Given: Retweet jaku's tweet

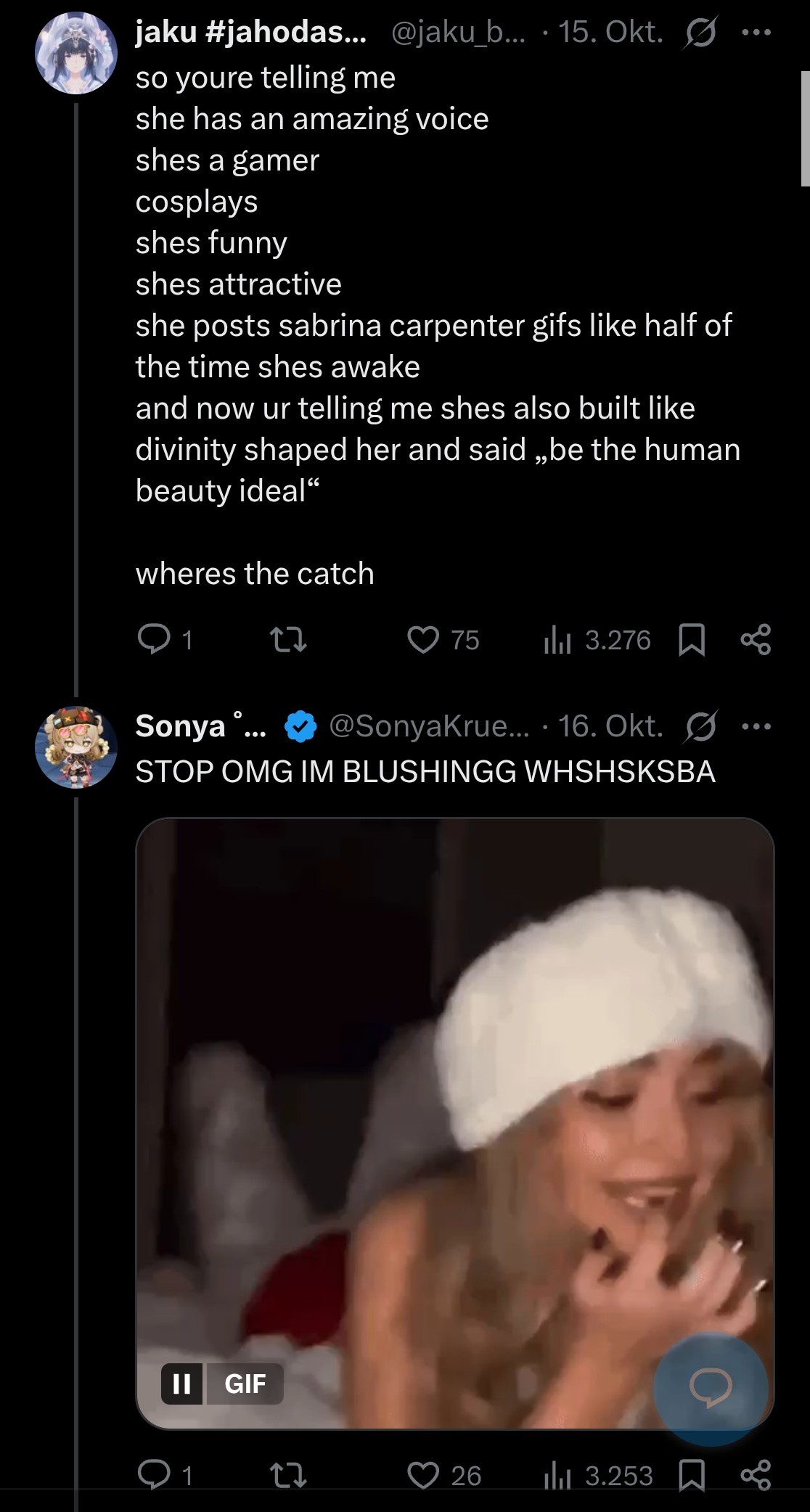Looking at the screenshot, I should [287, 640].
